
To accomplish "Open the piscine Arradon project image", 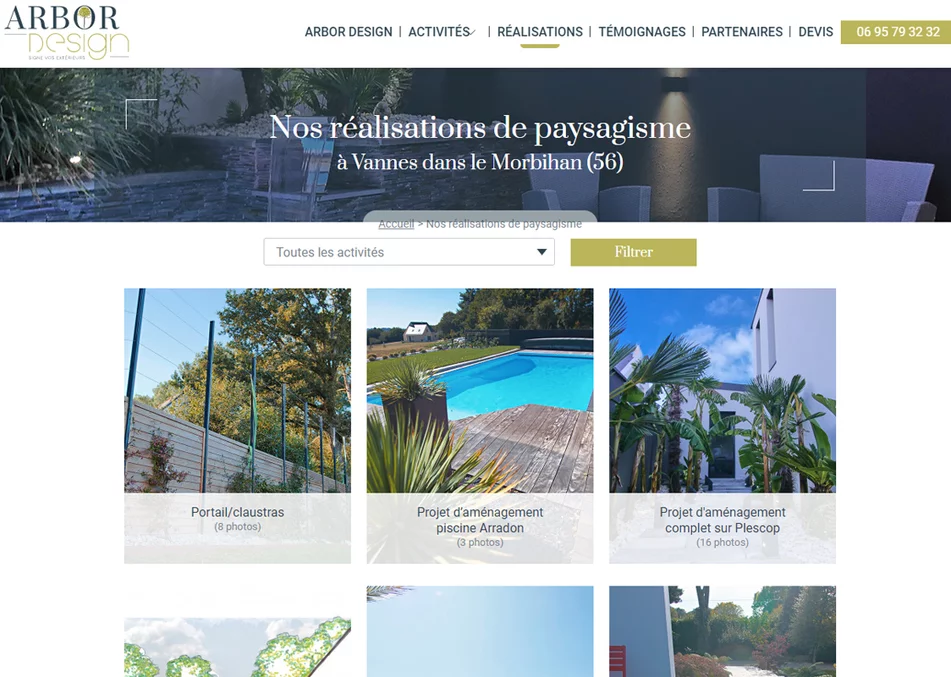I will pyautogui.click(x=480, y=390).
